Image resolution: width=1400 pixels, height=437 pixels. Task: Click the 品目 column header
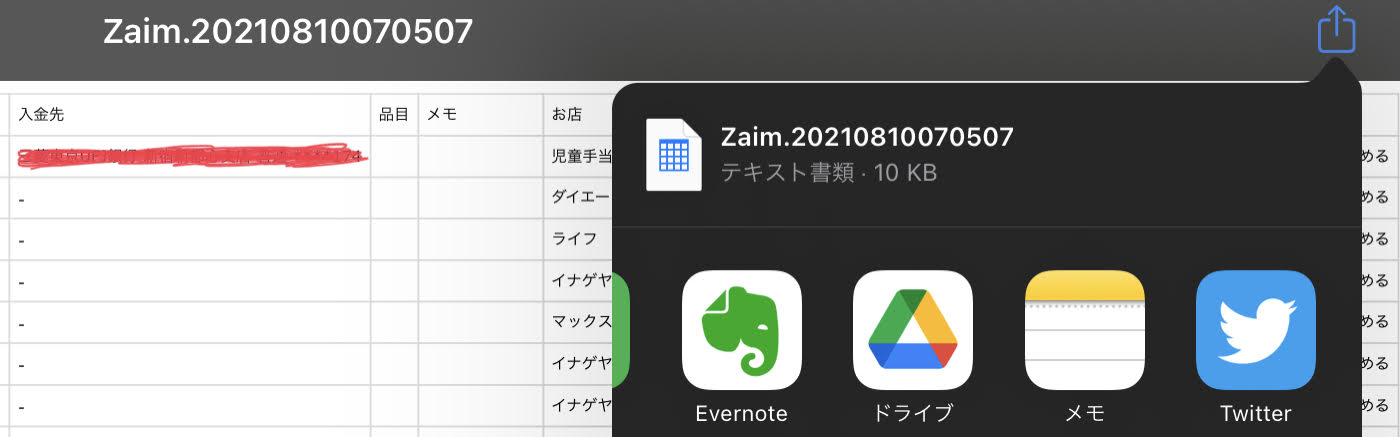click(394, 115)
